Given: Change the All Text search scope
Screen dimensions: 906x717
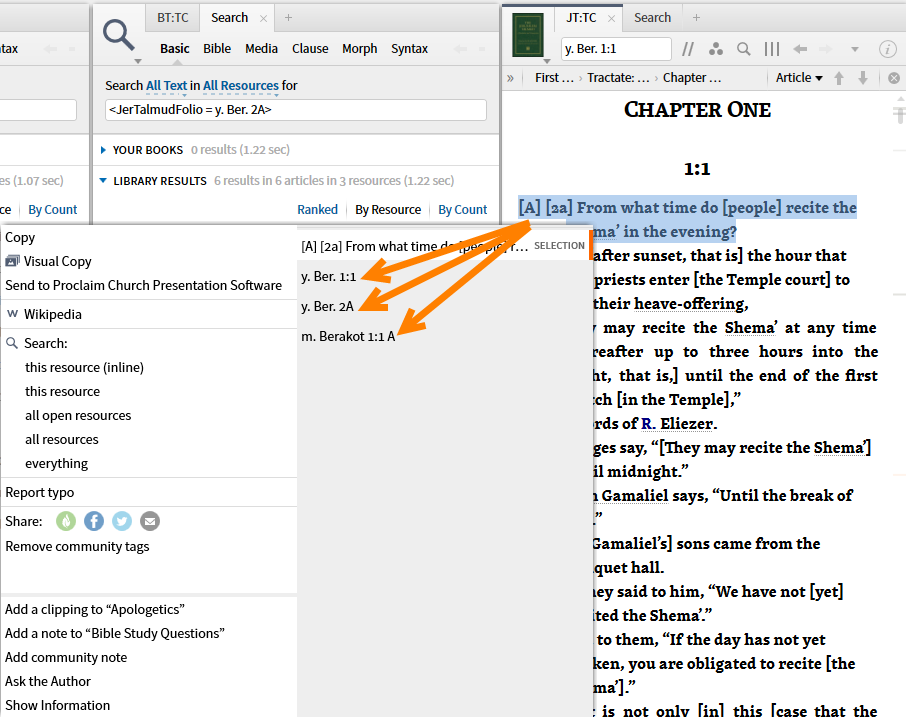Looking at the screenshot, I should [166, 86].
